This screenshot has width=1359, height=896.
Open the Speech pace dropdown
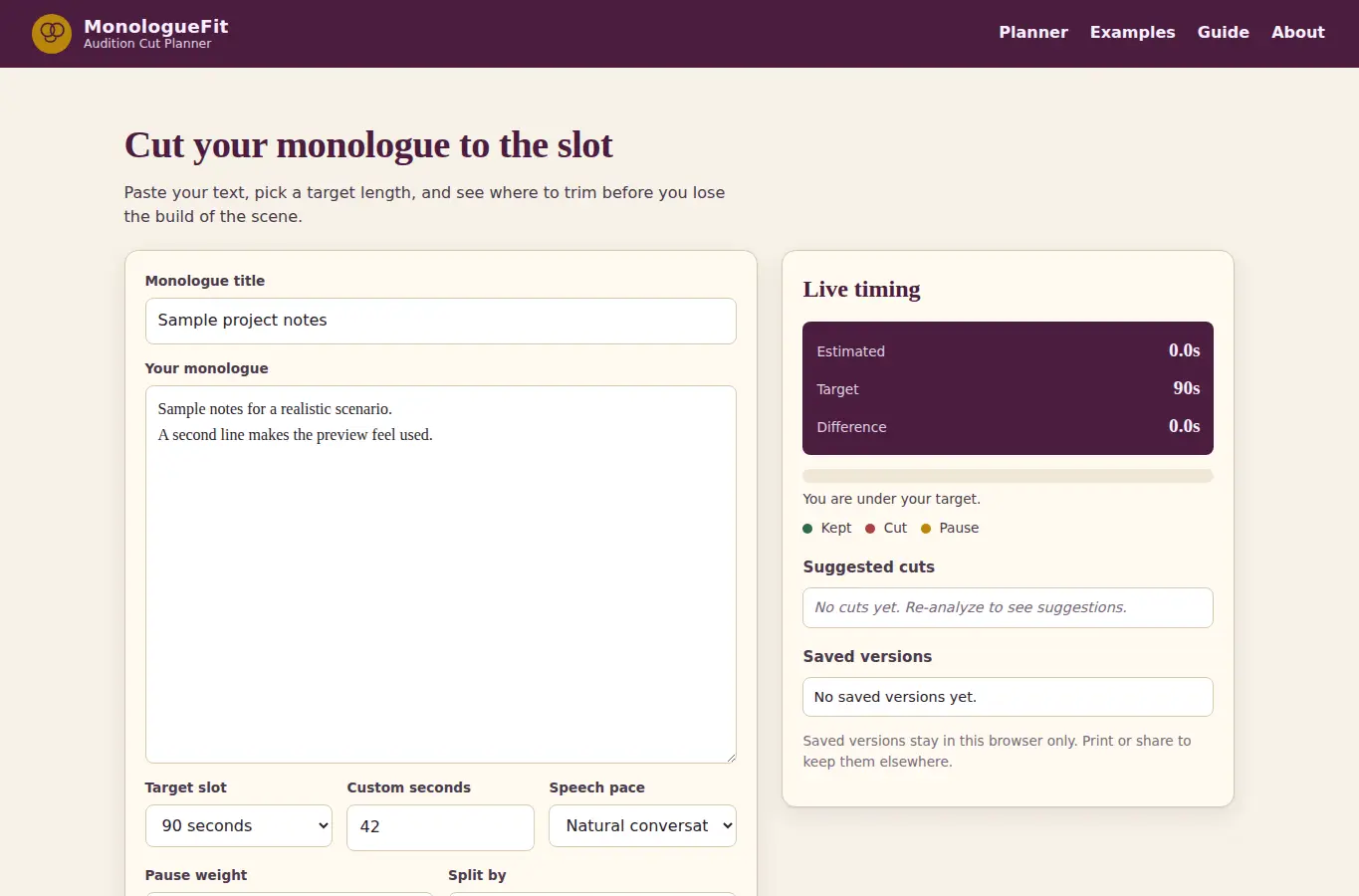(642, 826)
